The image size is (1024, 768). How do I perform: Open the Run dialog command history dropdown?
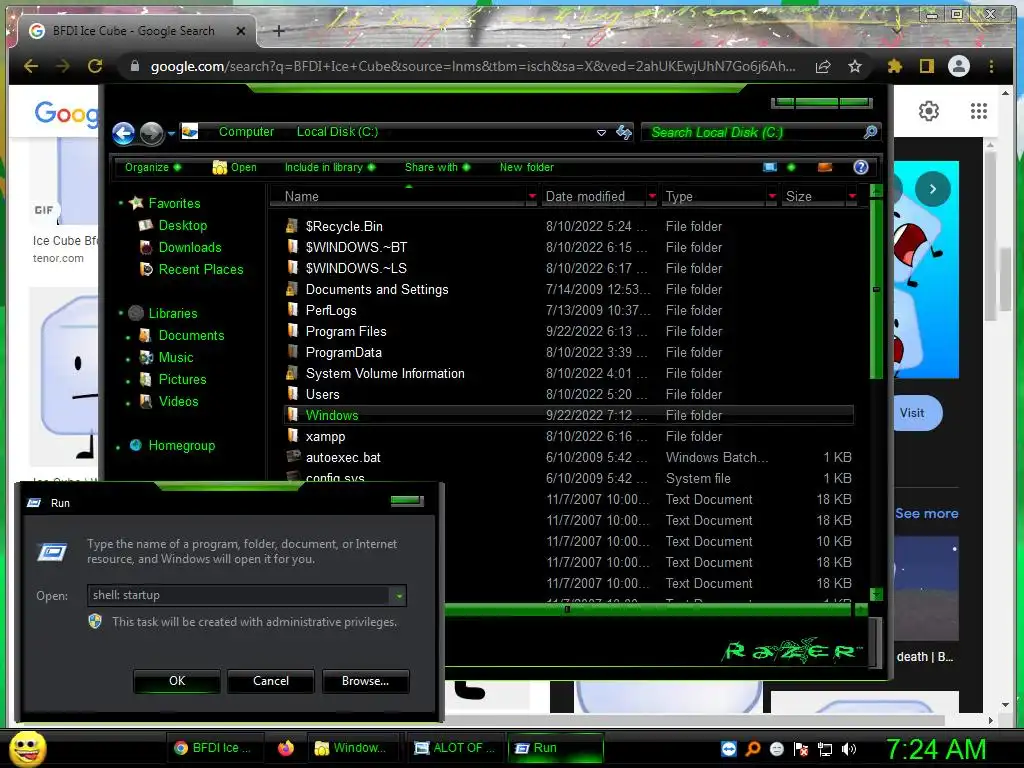pos(398,596)
